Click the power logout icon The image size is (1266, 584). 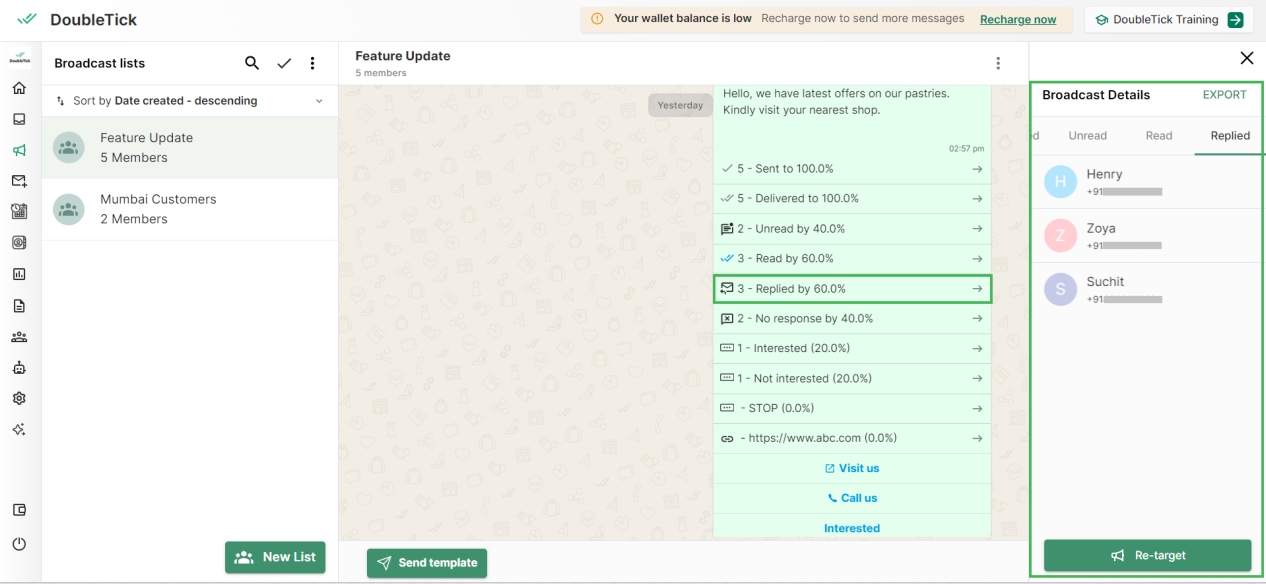[x=19, y=544]
